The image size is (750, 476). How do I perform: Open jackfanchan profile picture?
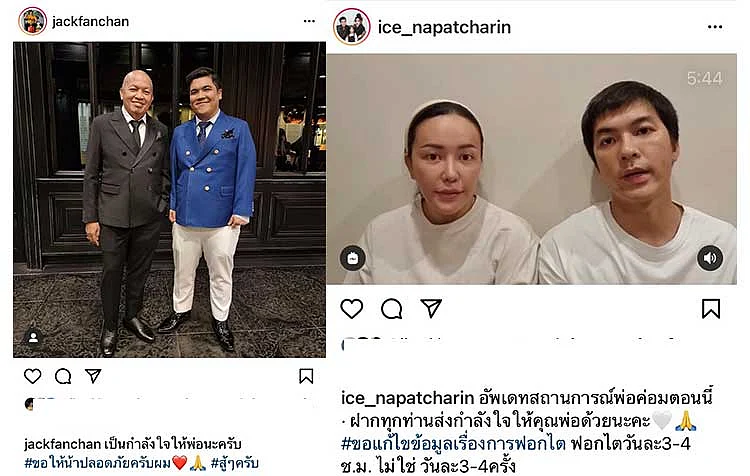pos(32,21)
